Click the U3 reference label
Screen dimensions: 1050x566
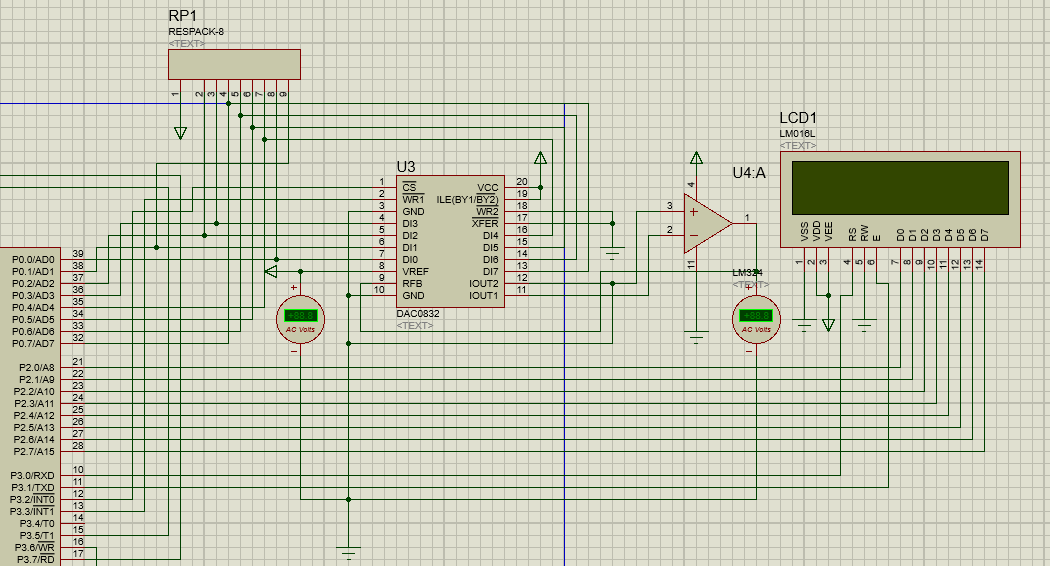click(406, 167)
